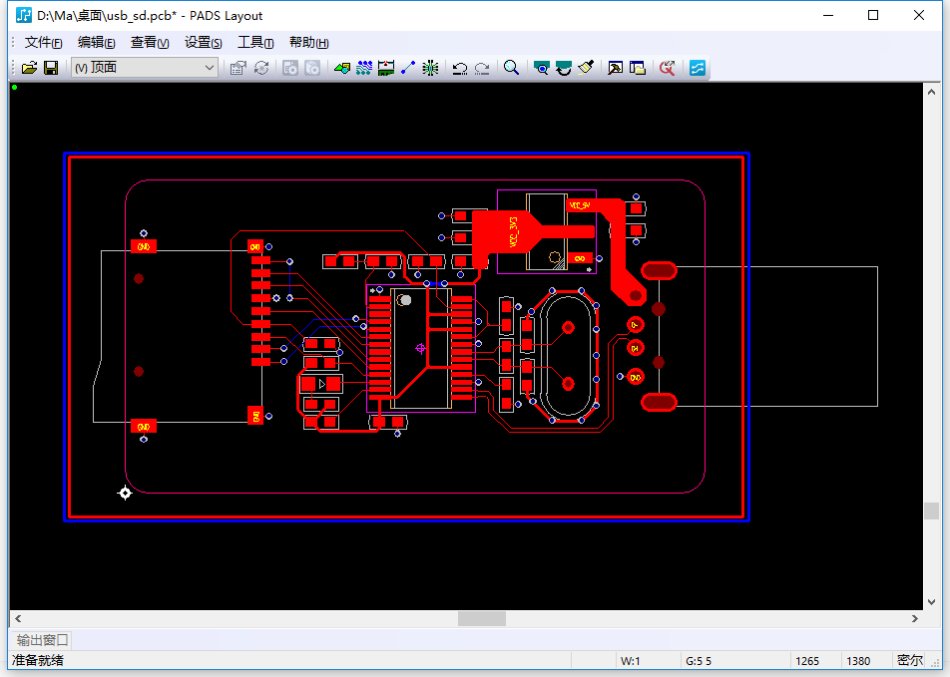Launch PADS Router icon
950x677 pixels.
(697, 68)
